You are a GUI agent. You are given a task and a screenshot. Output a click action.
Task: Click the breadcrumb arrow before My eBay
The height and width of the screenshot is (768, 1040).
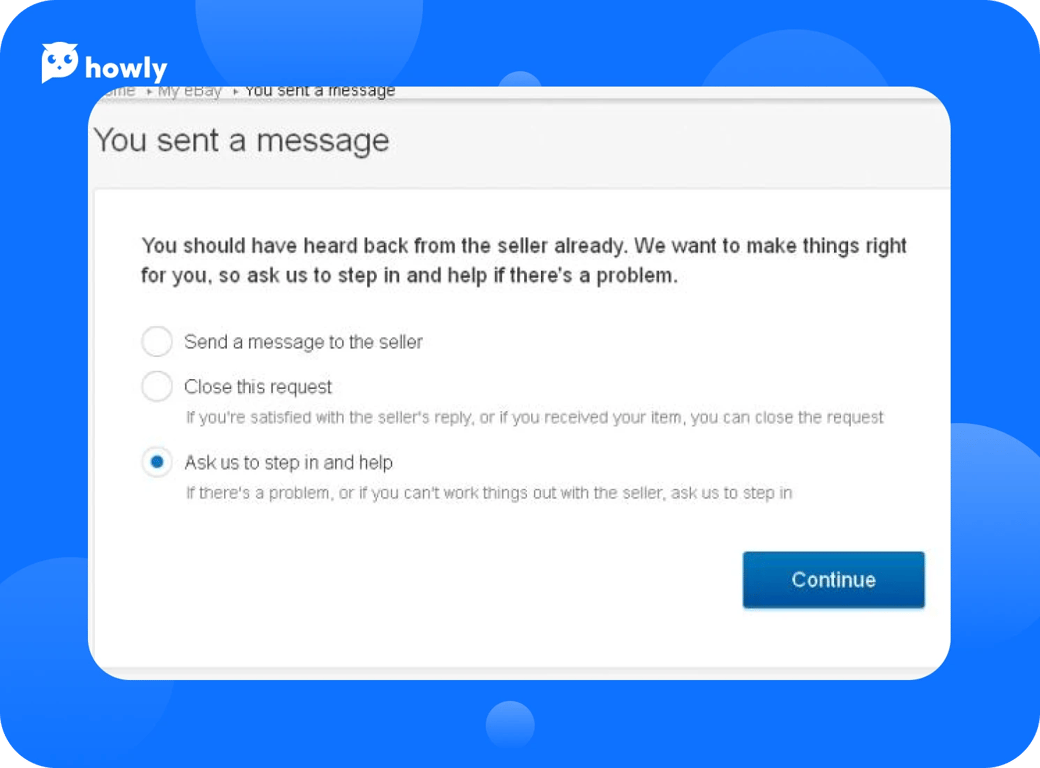tap(149, 92)
